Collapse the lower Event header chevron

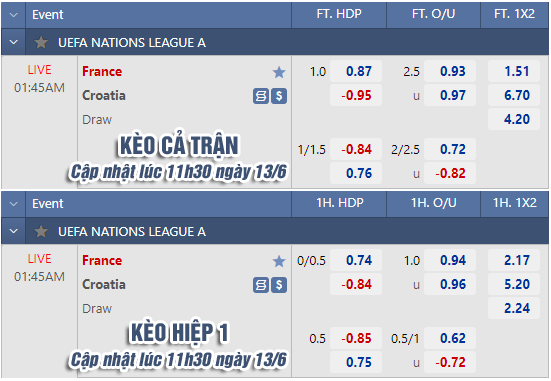coord(13,204)
